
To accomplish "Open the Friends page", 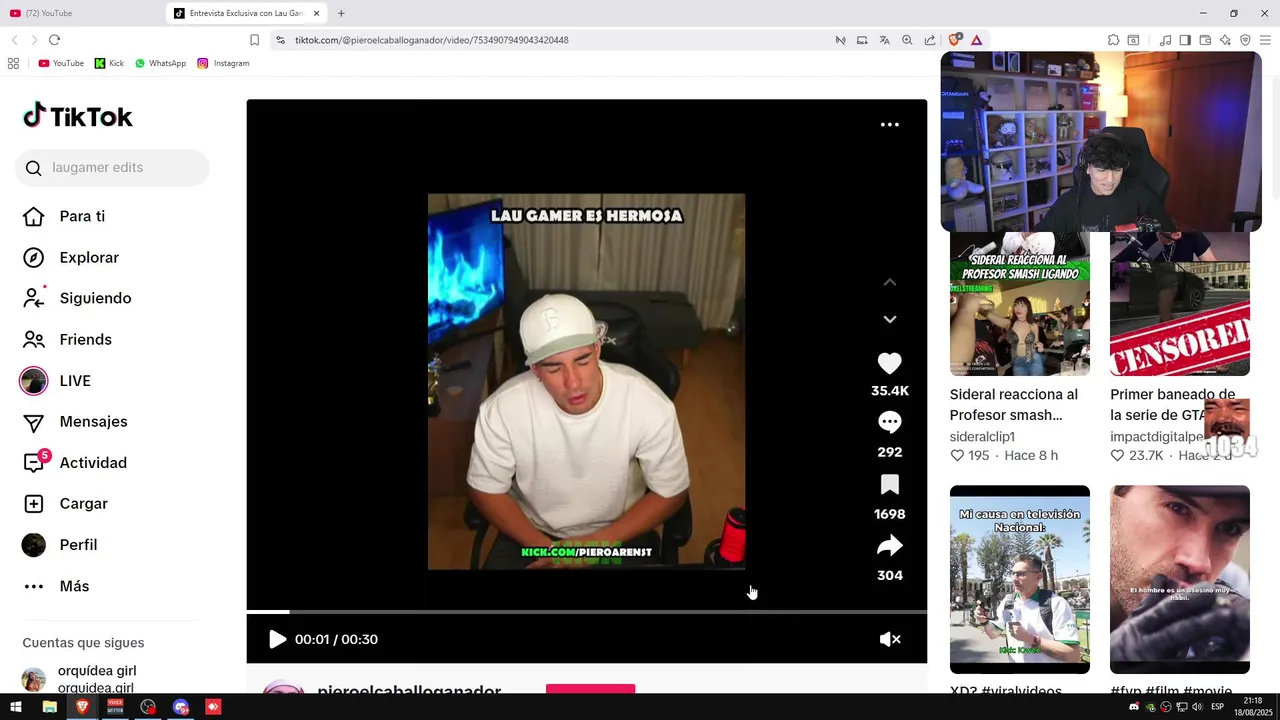I will (x=85, y=340).
